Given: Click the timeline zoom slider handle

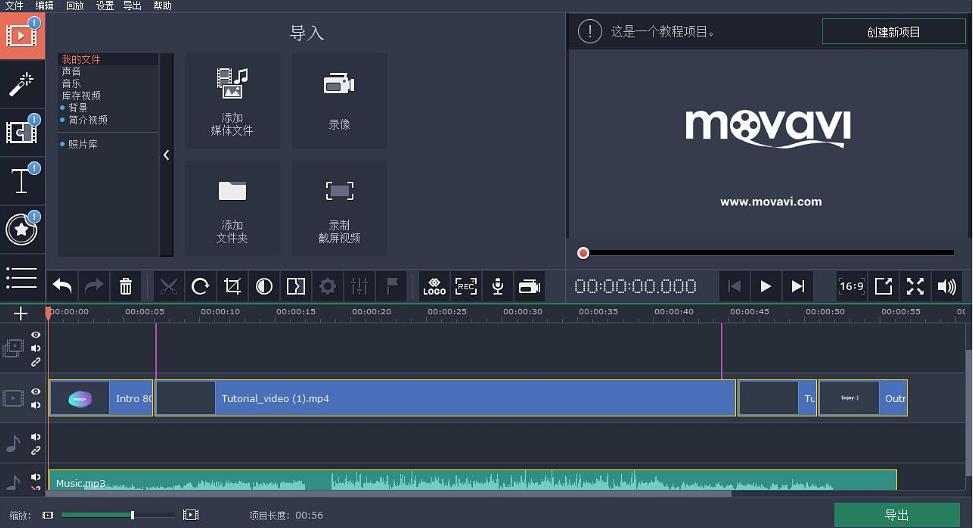Looking at the screenshot, I should [x=132, y=515].
